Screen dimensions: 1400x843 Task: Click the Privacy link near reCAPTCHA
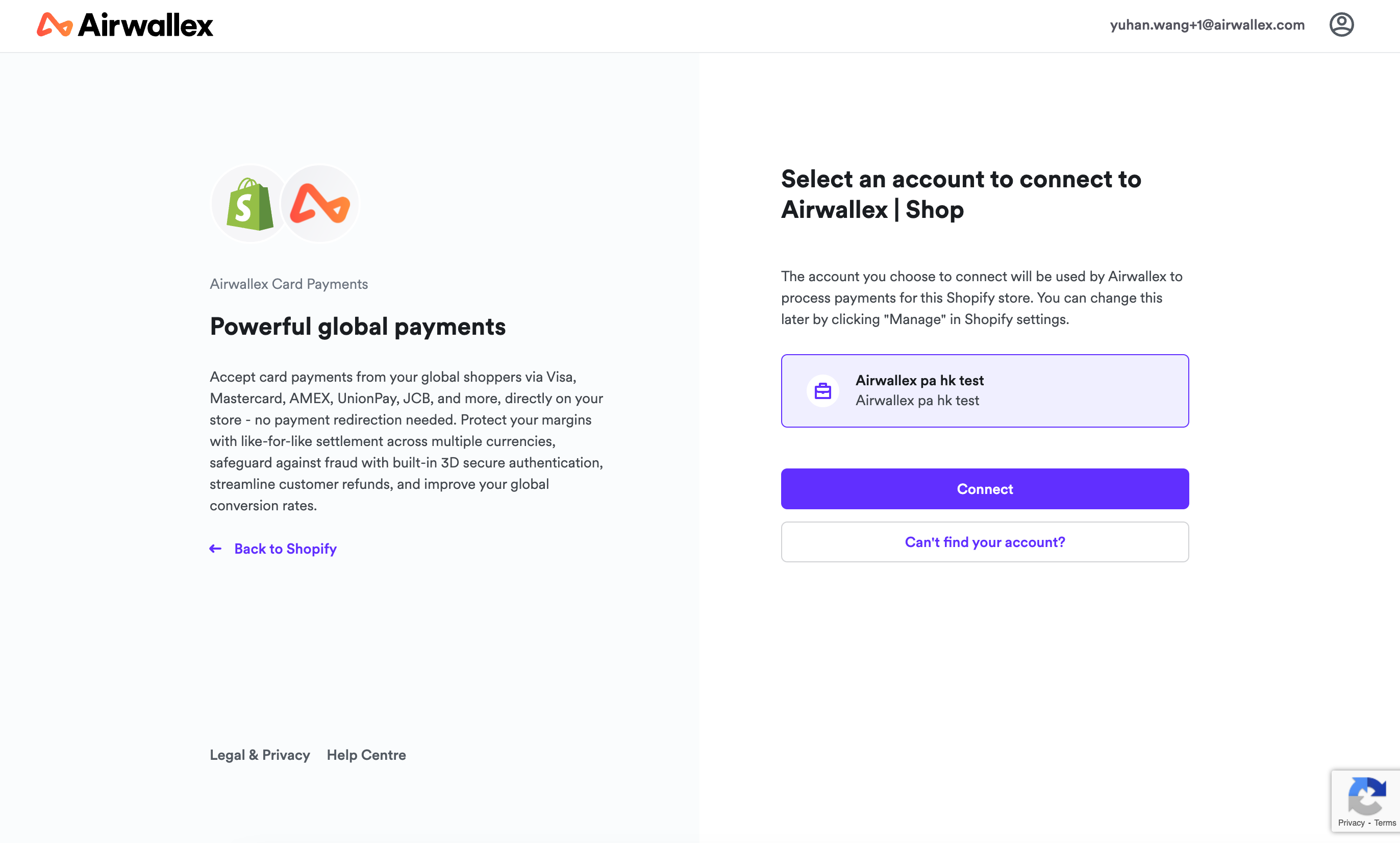[1352, 822]
